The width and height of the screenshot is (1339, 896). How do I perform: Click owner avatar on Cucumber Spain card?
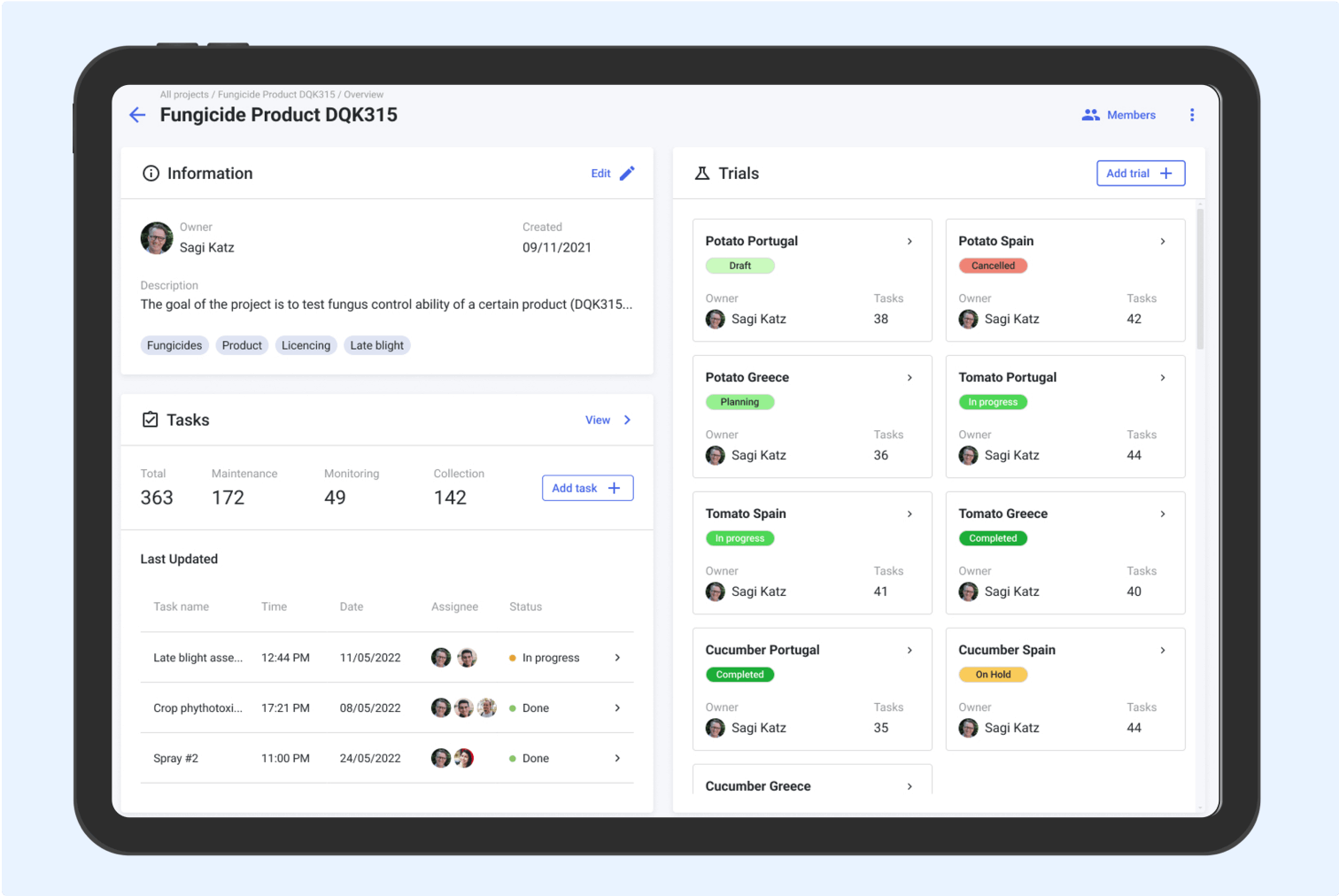(x=969, y=729)
